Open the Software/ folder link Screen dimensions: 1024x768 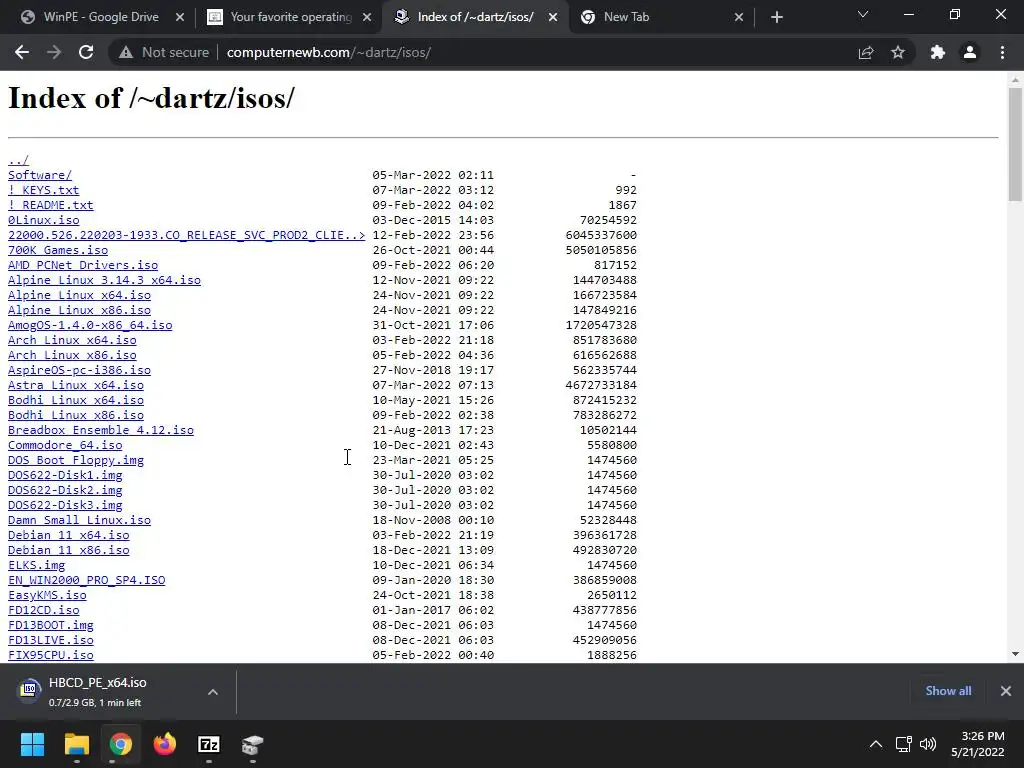(40, 175)
